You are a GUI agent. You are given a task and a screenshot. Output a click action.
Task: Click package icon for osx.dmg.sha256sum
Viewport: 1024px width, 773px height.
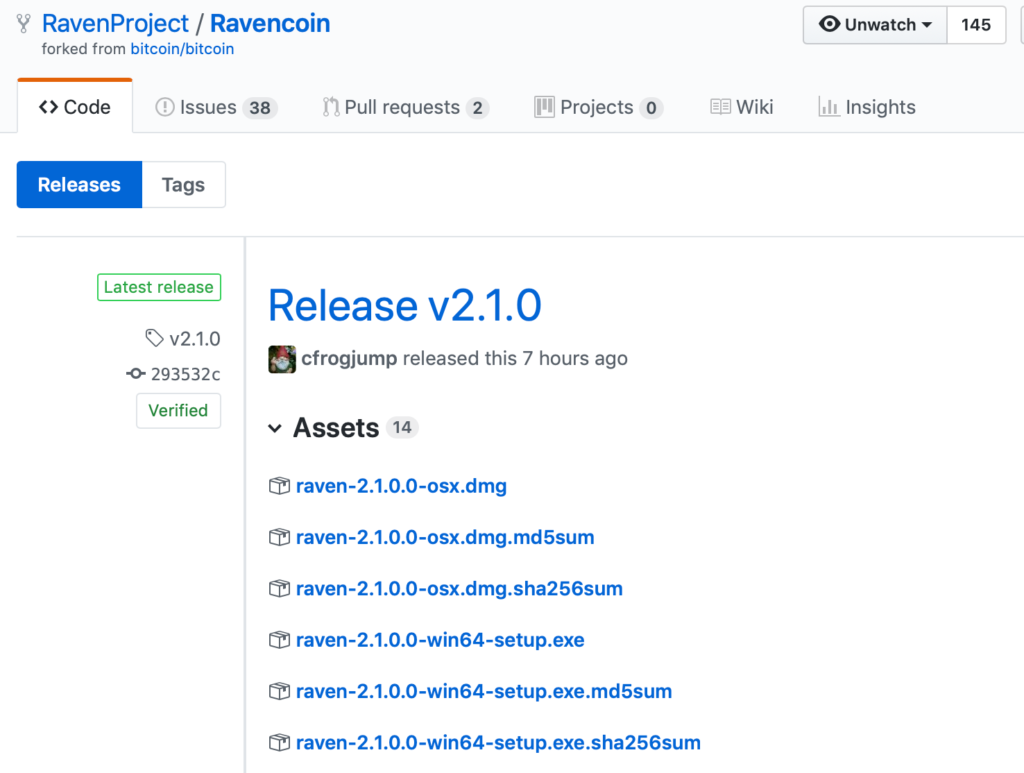coord(279,588)
